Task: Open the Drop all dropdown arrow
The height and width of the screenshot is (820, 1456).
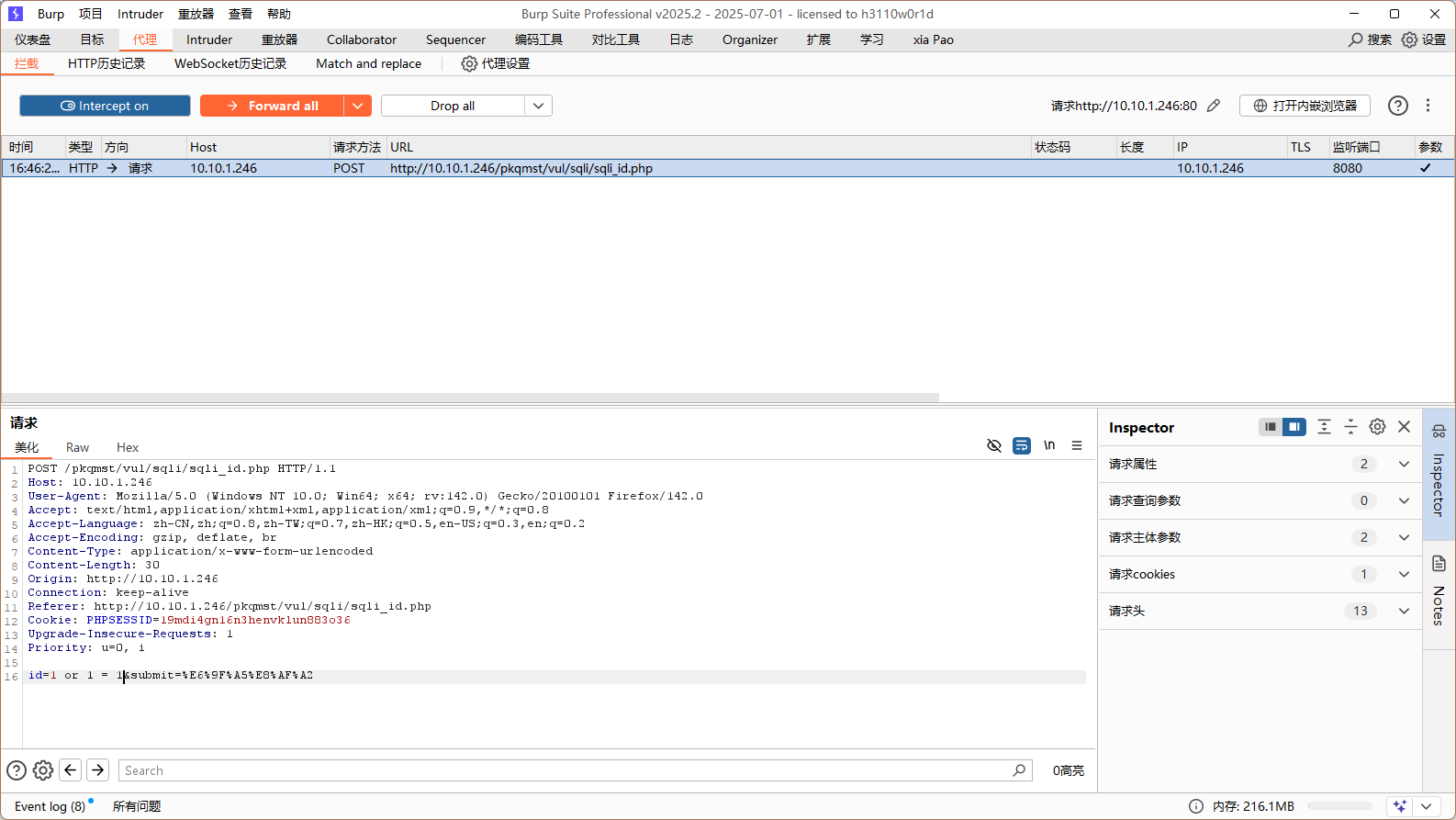Action: (538, 106)
